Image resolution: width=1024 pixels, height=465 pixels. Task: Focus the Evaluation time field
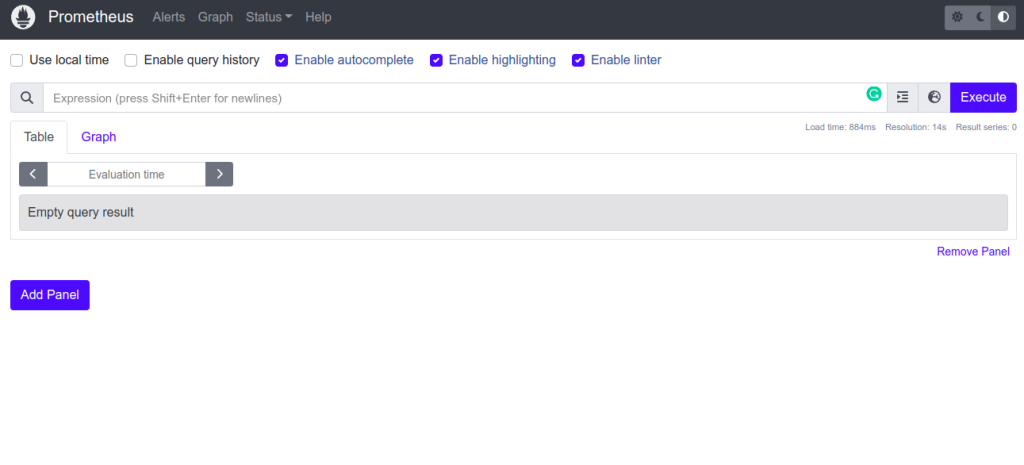tap(127, 174)
